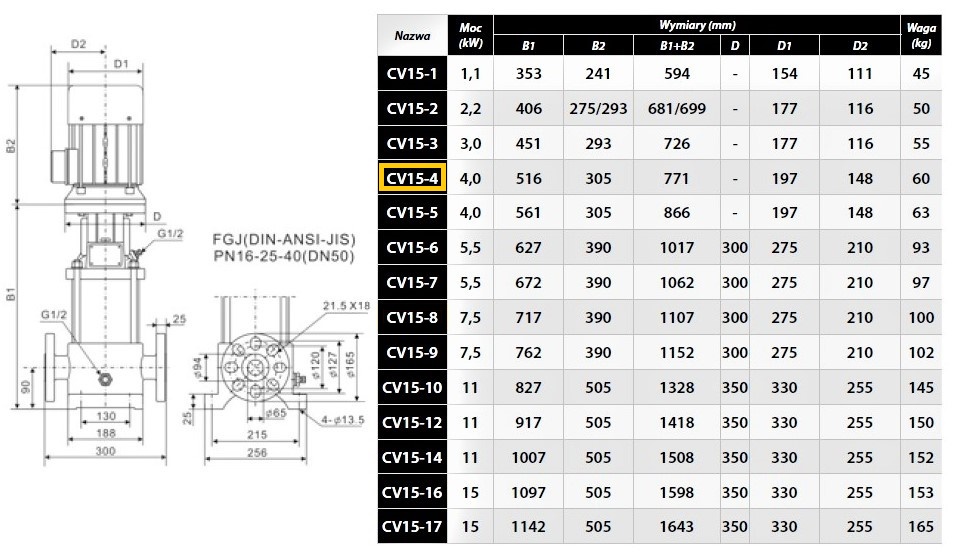Select the 256 base width dimension
Image resolution: width=960 pixels, height=557 pixels.
pos(257,452)
